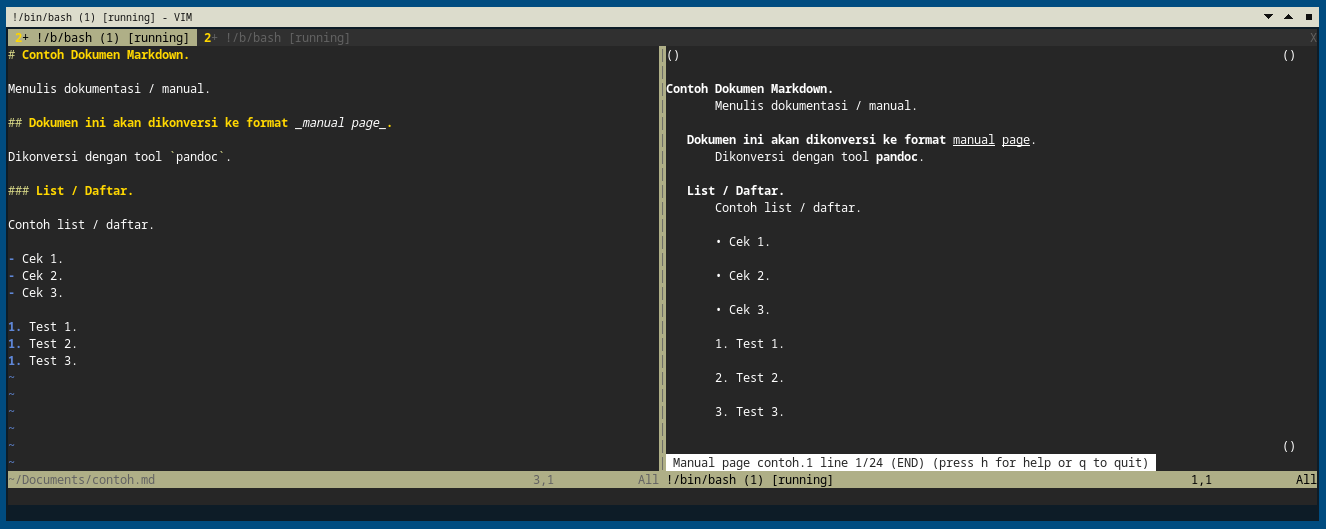The width and height of the screenshot is (1326, 529).
Task: Click 'Menulis dokumentasi / manual.' in man page pane
Action: click(816, 106)
